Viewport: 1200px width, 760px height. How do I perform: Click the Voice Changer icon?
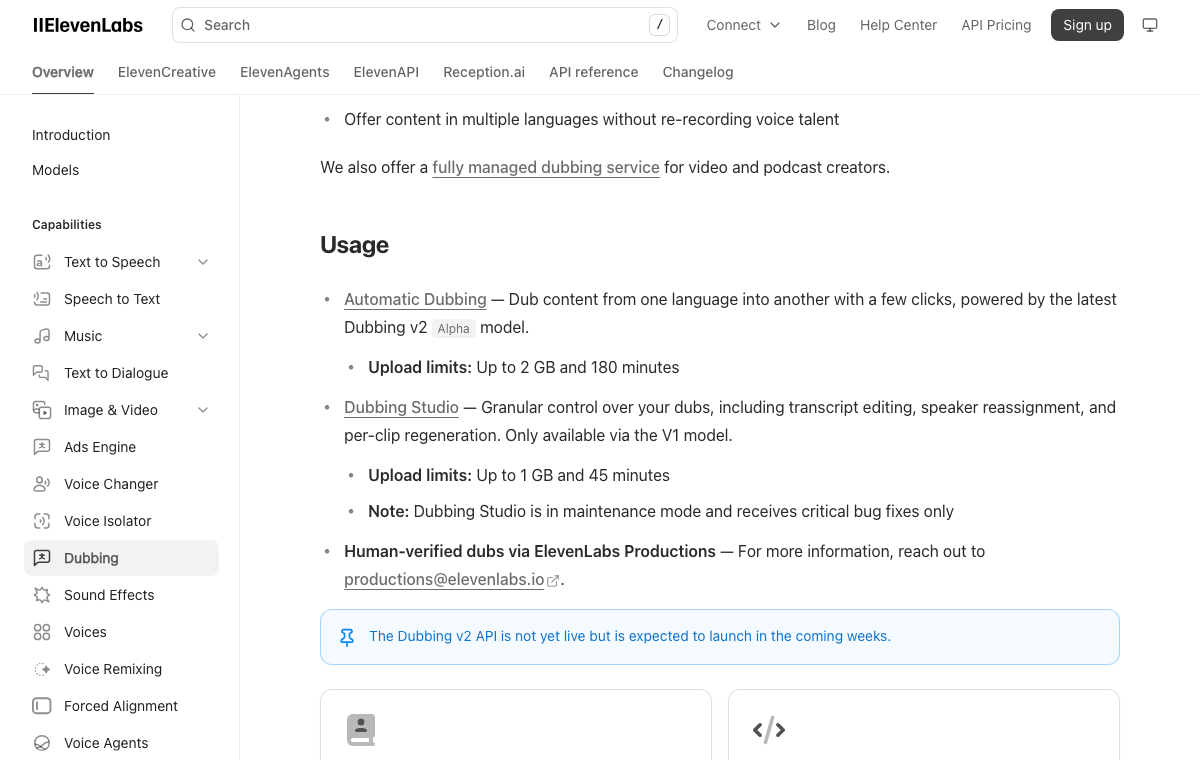point(42,484)
